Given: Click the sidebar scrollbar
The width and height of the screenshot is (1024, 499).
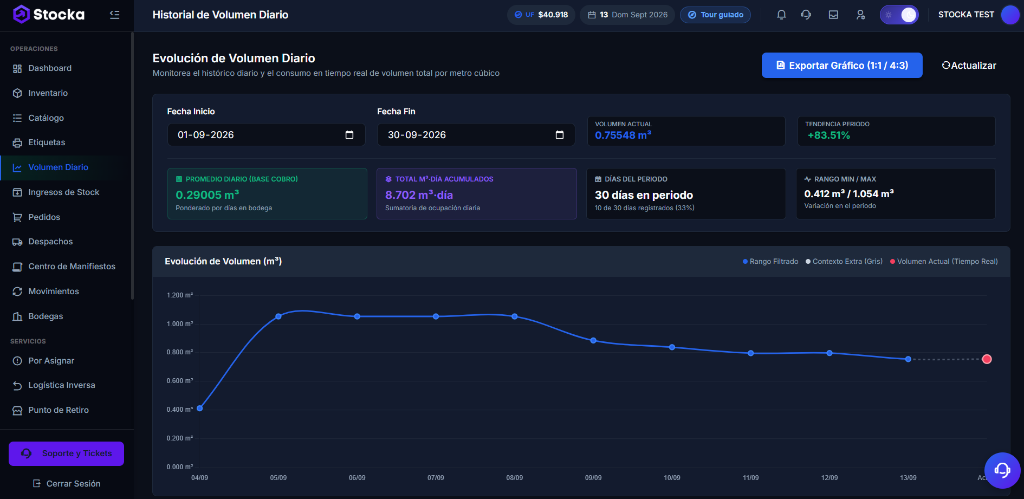Looking at the screenshot, I should (133, 167).
